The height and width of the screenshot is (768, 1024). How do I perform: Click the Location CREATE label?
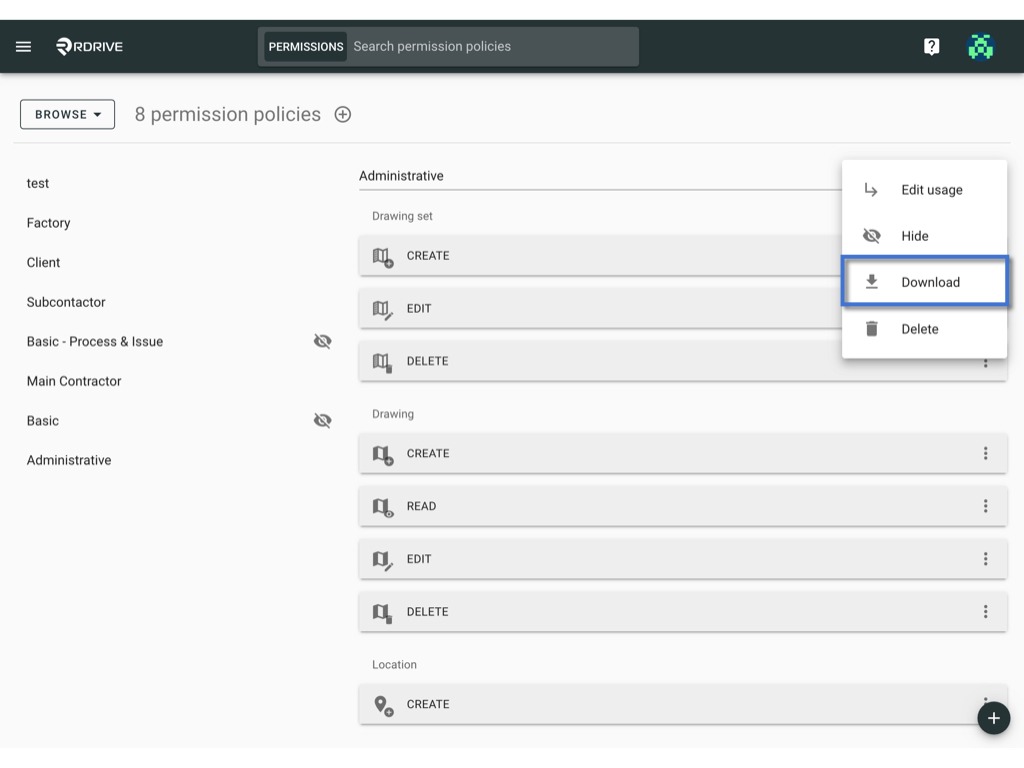tap(428, 704)
